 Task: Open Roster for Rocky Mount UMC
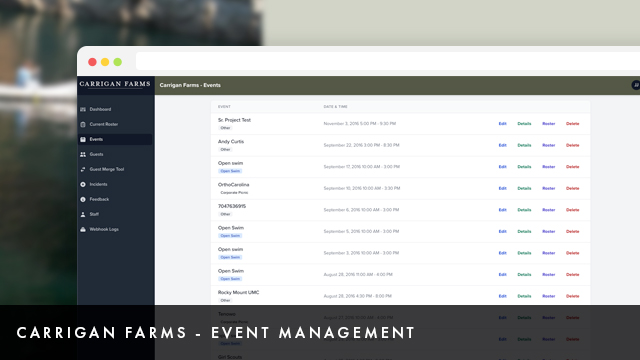point(549,296)
